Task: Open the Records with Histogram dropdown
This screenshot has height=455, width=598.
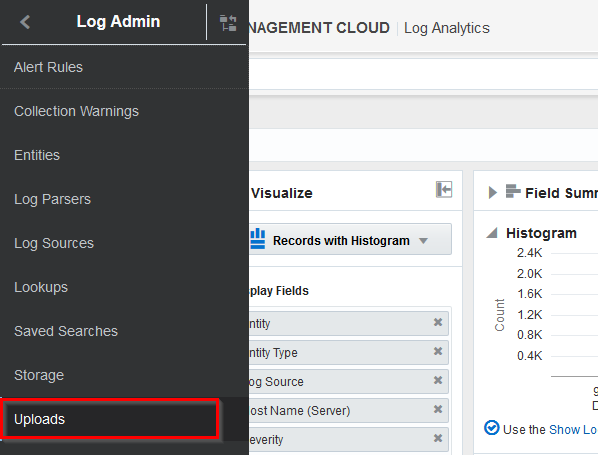Action: click(350, 240)
